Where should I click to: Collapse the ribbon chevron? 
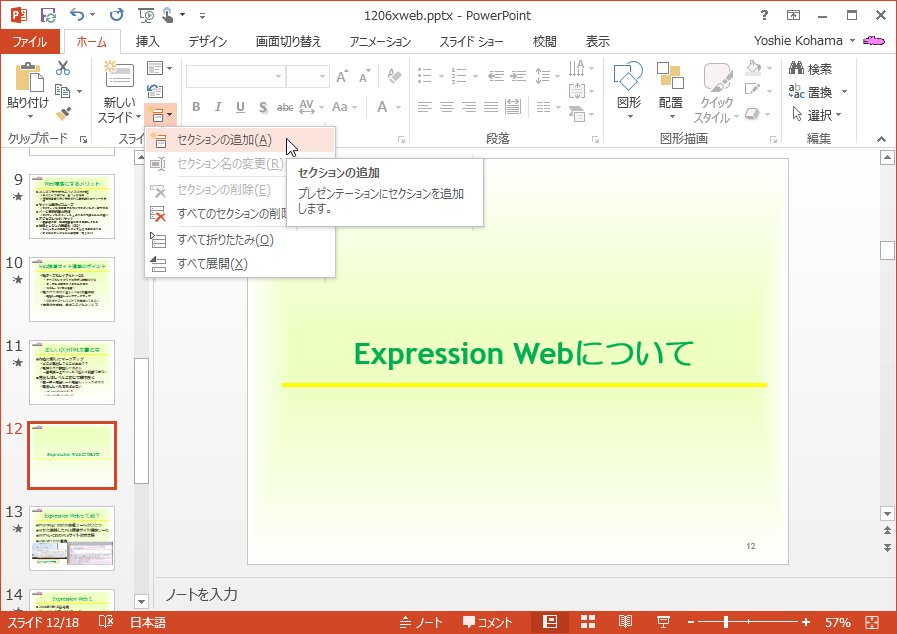[x=881, y=139]
